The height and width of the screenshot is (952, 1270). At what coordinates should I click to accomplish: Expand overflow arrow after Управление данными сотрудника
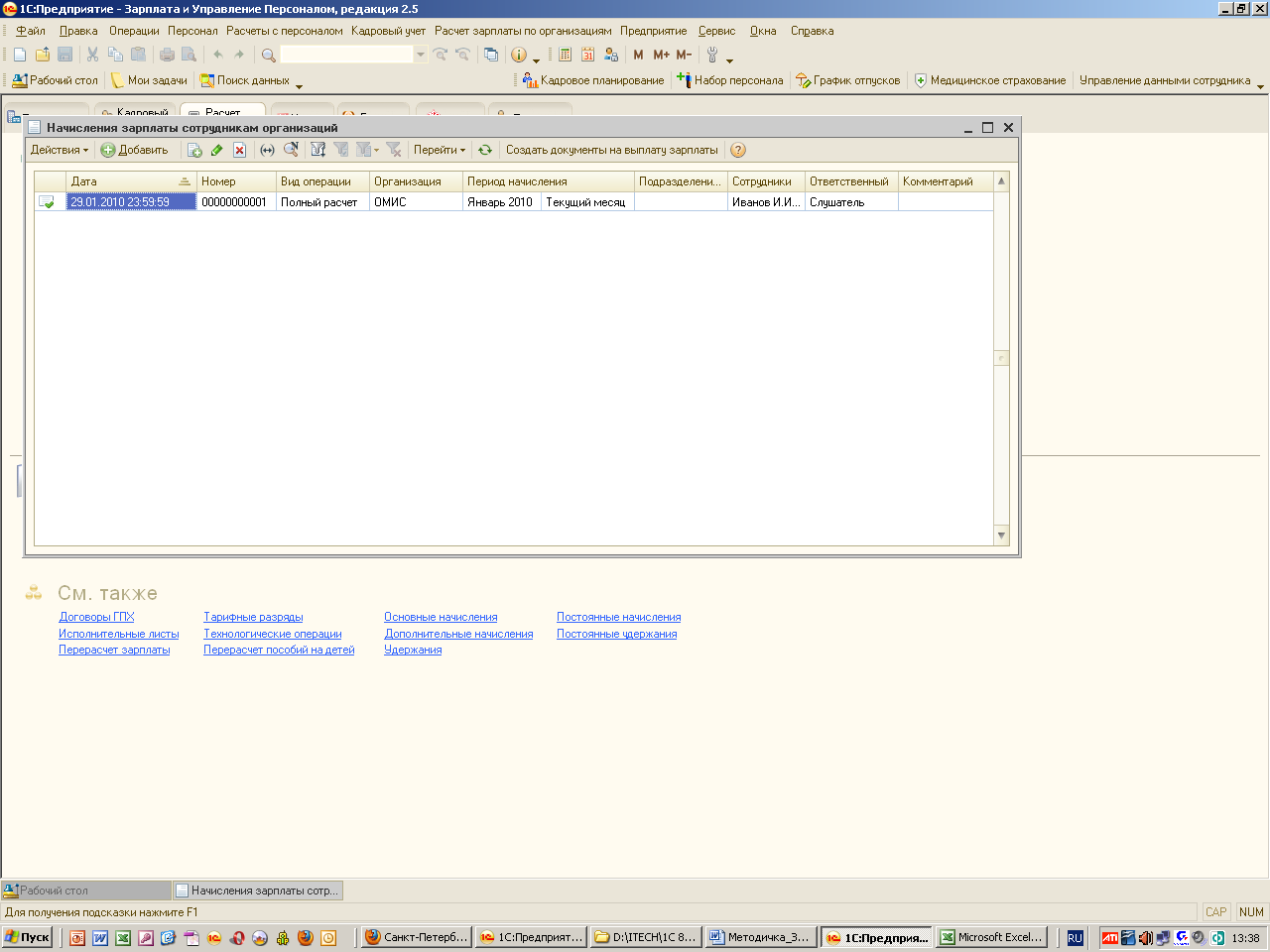(x=1260, y=85)
